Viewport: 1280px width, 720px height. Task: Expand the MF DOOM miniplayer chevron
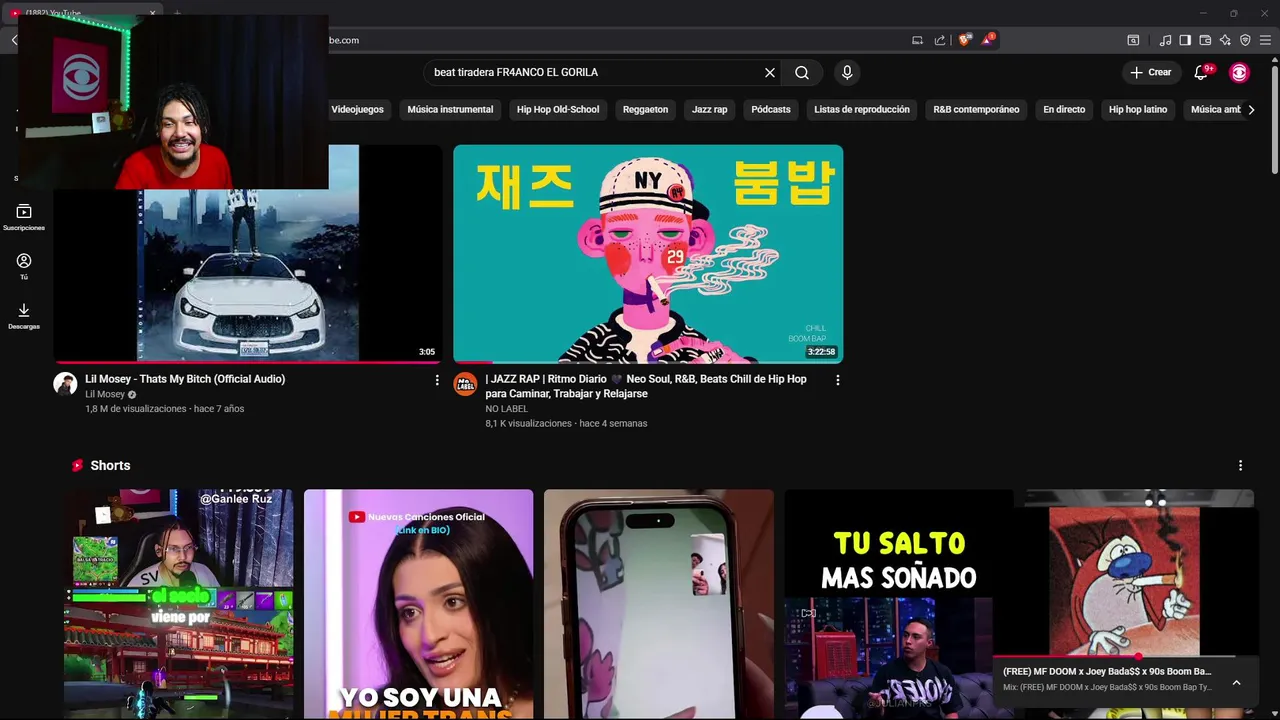1236,682
